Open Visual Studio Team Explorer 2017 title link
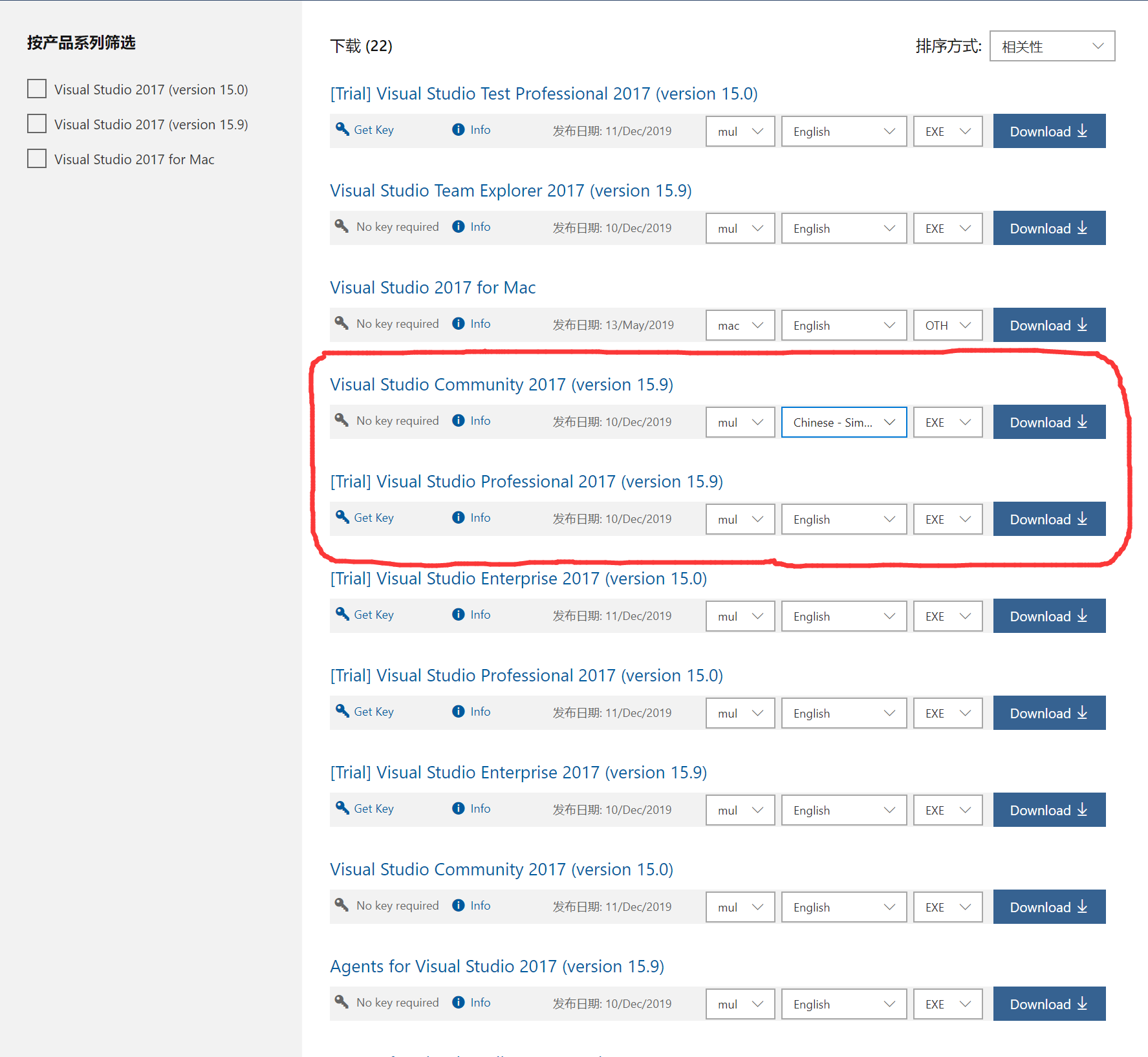The image size is (1148, 1057). coord(510,191)
